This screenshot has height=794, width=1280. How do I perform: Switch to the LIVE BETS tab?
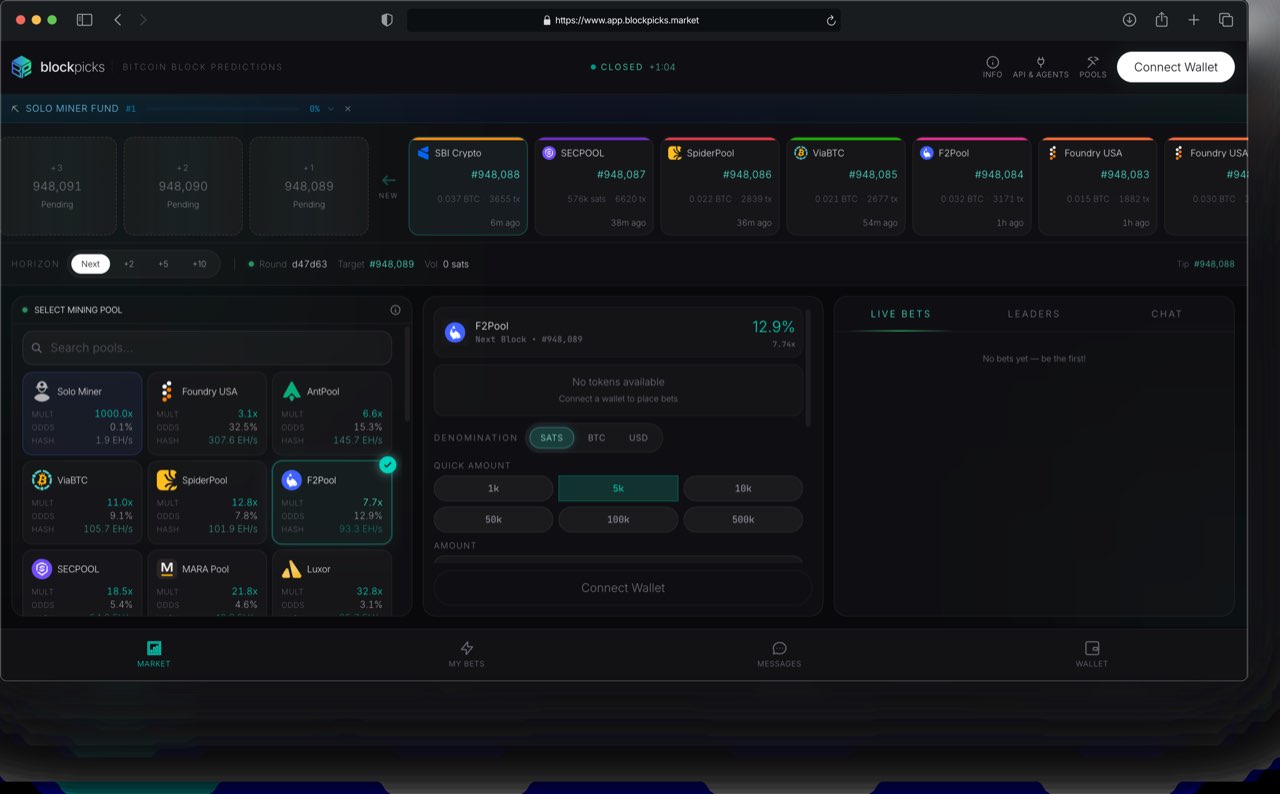pyautogui.click(x=900, y=314)
